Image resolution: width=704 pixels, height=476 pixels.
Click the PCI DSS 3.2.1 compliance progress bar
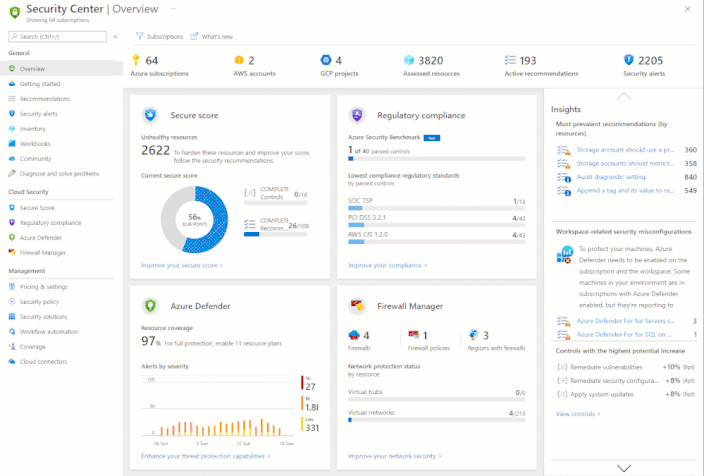436,225
